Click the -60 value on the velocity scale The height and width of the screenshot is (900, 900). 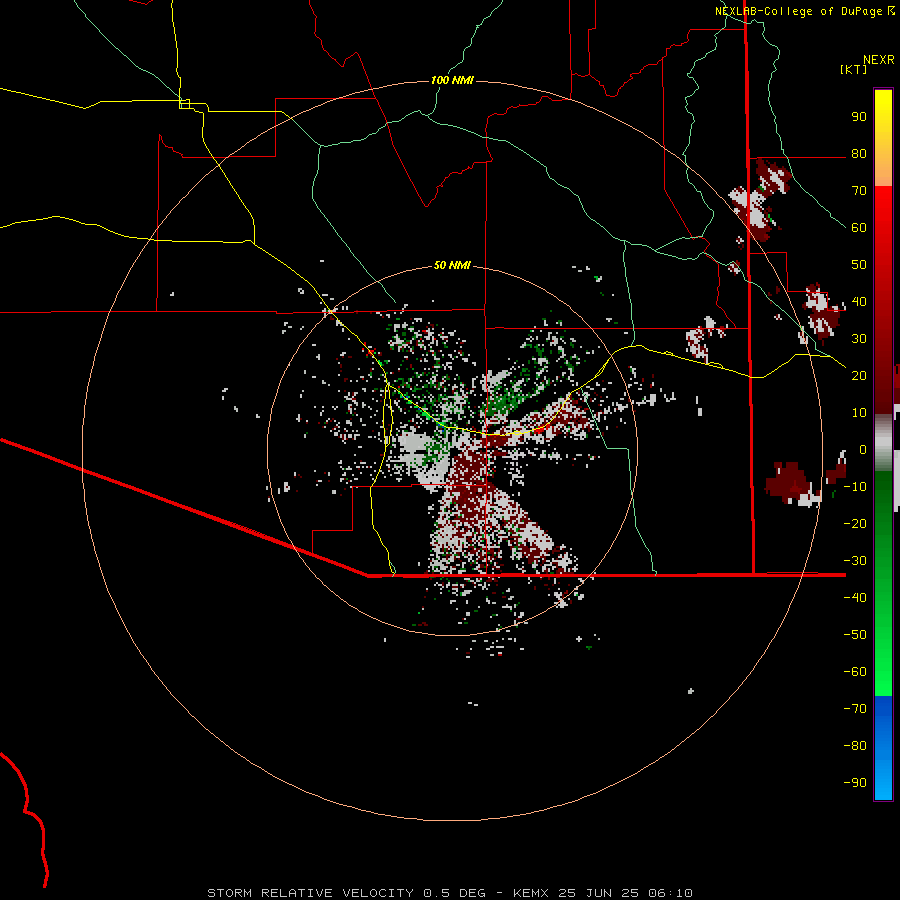(855, 672)
